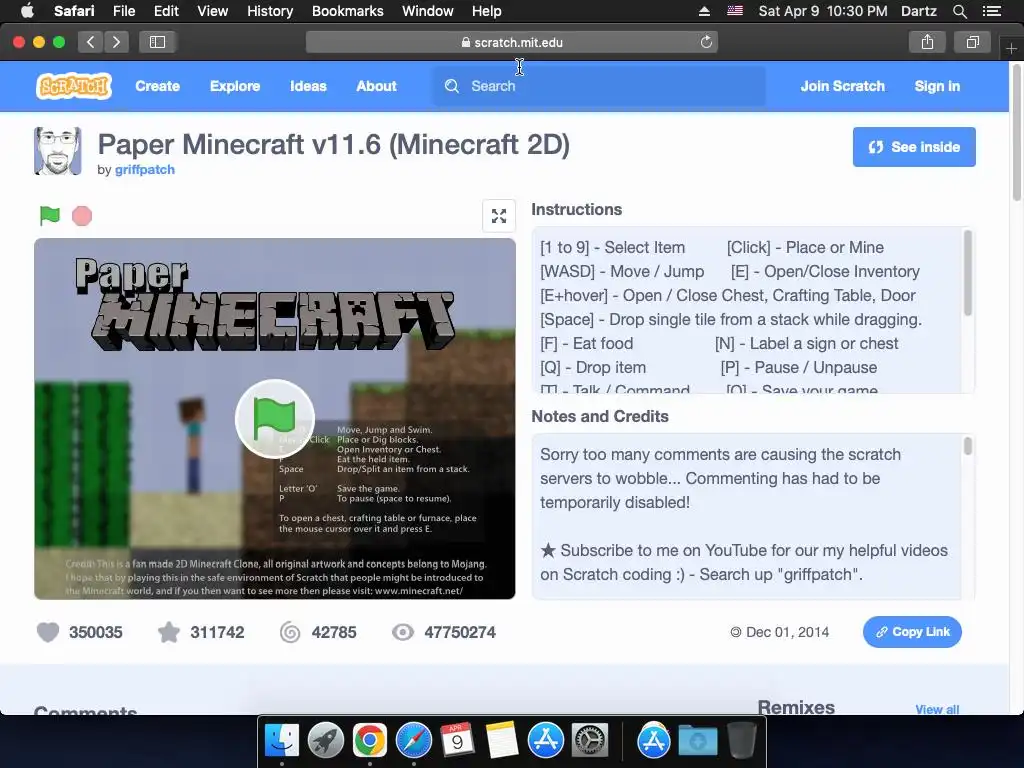Start project with small green flag
1024x768 pixels.
tap(50, 216)
